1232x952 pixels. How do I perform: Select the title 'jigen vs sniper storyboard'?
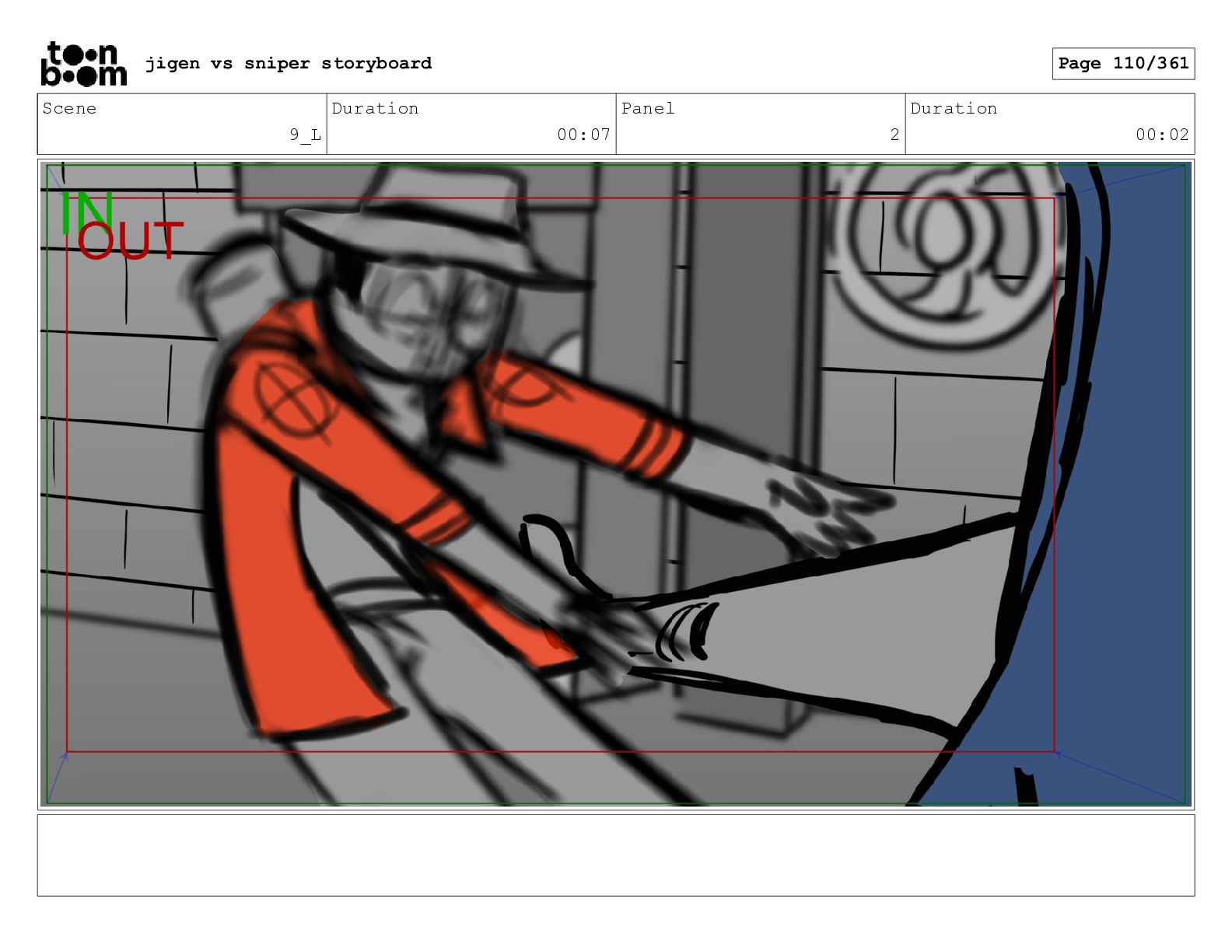[289, 63]
